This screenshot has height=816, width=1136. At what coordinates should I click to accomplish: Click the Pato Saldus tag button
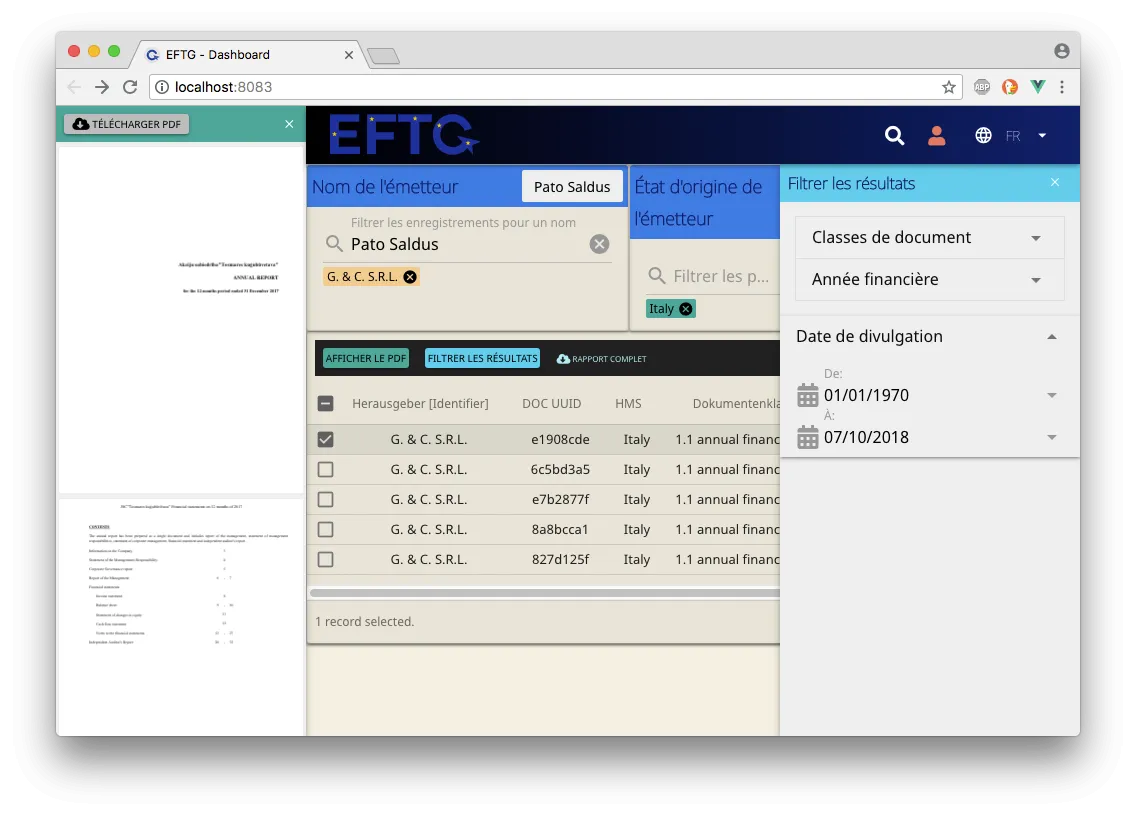[572, 187]
